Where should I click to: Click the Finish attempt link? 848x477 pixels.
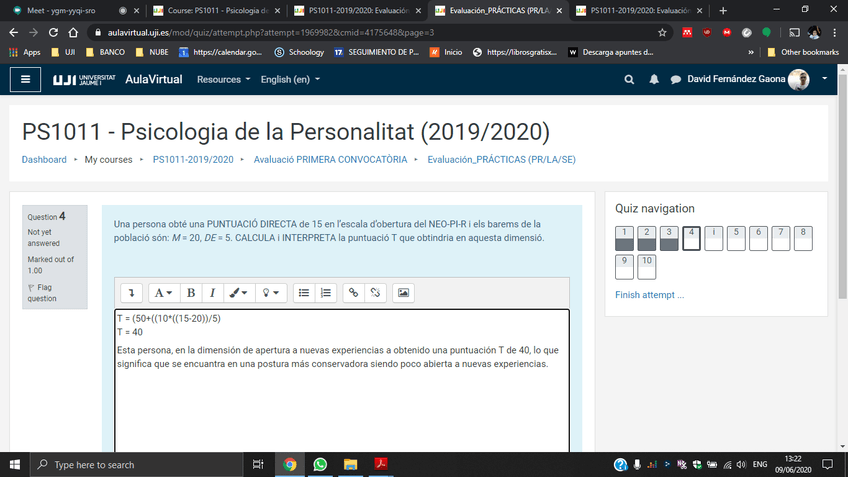coord(649,295)
